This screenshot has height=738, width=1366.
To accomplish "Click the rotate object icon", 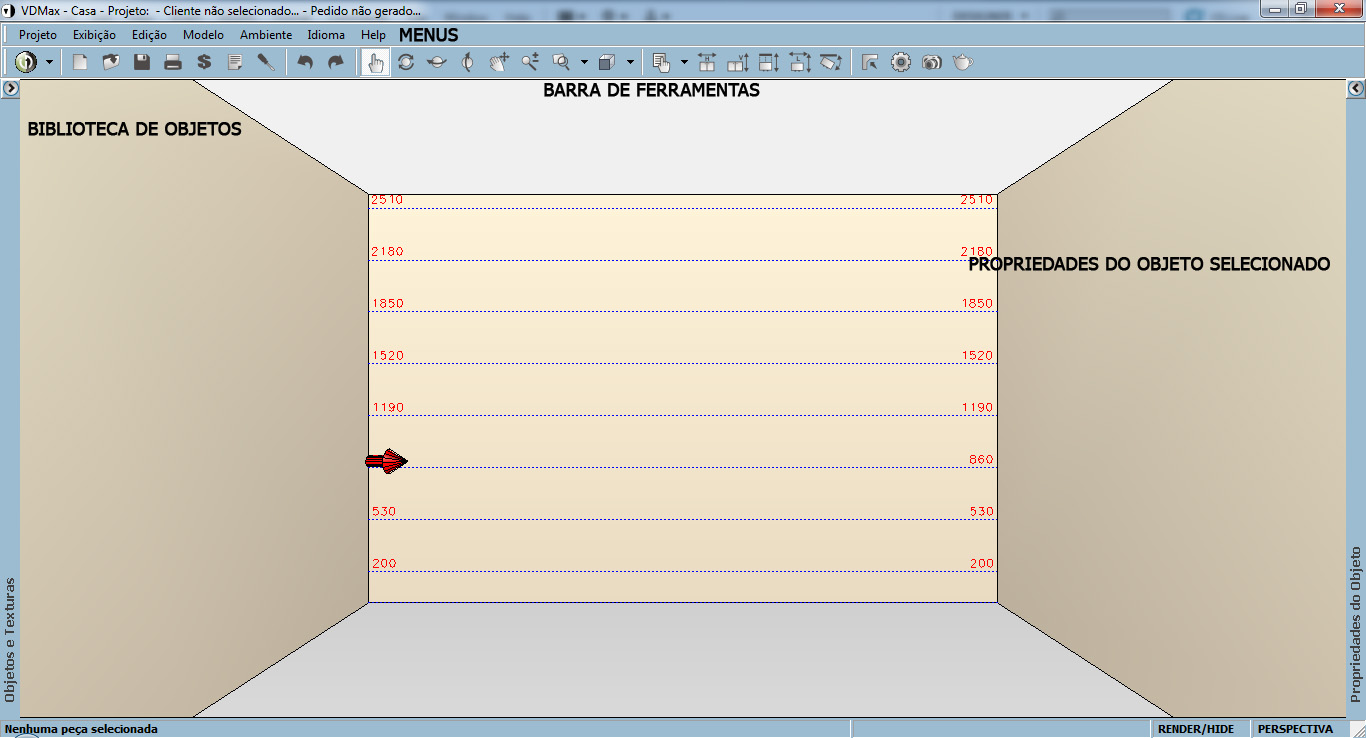I will [831, 62].
